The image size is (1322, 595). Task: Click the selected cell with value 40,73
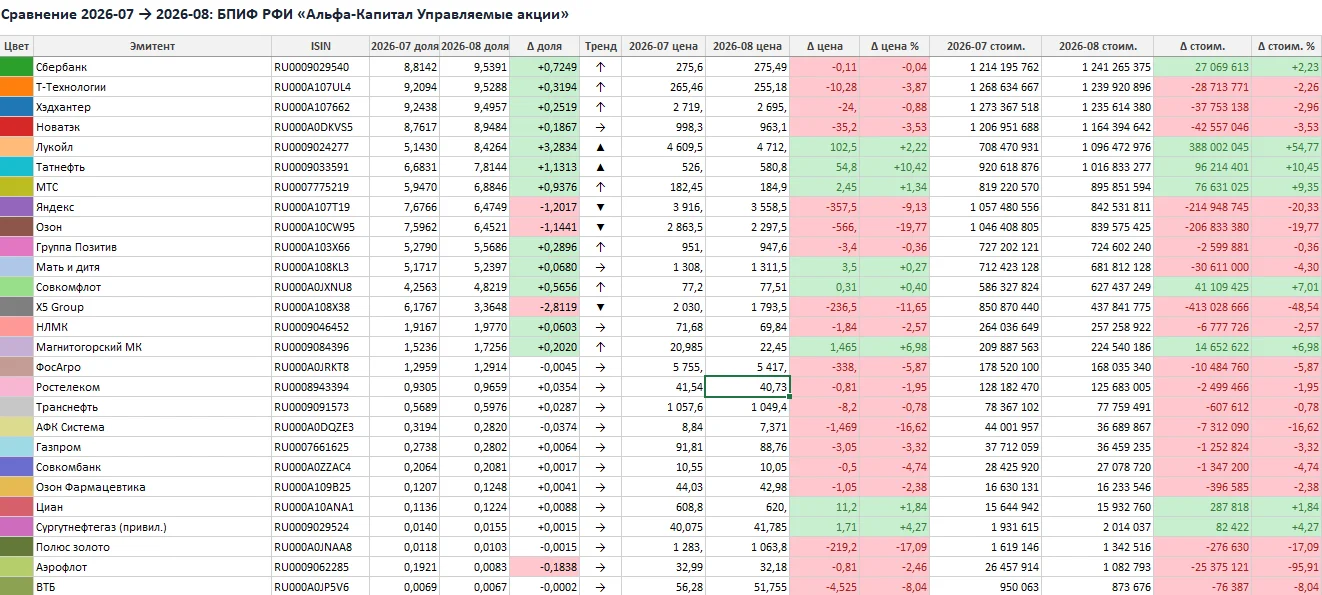[x=747, y=387]
